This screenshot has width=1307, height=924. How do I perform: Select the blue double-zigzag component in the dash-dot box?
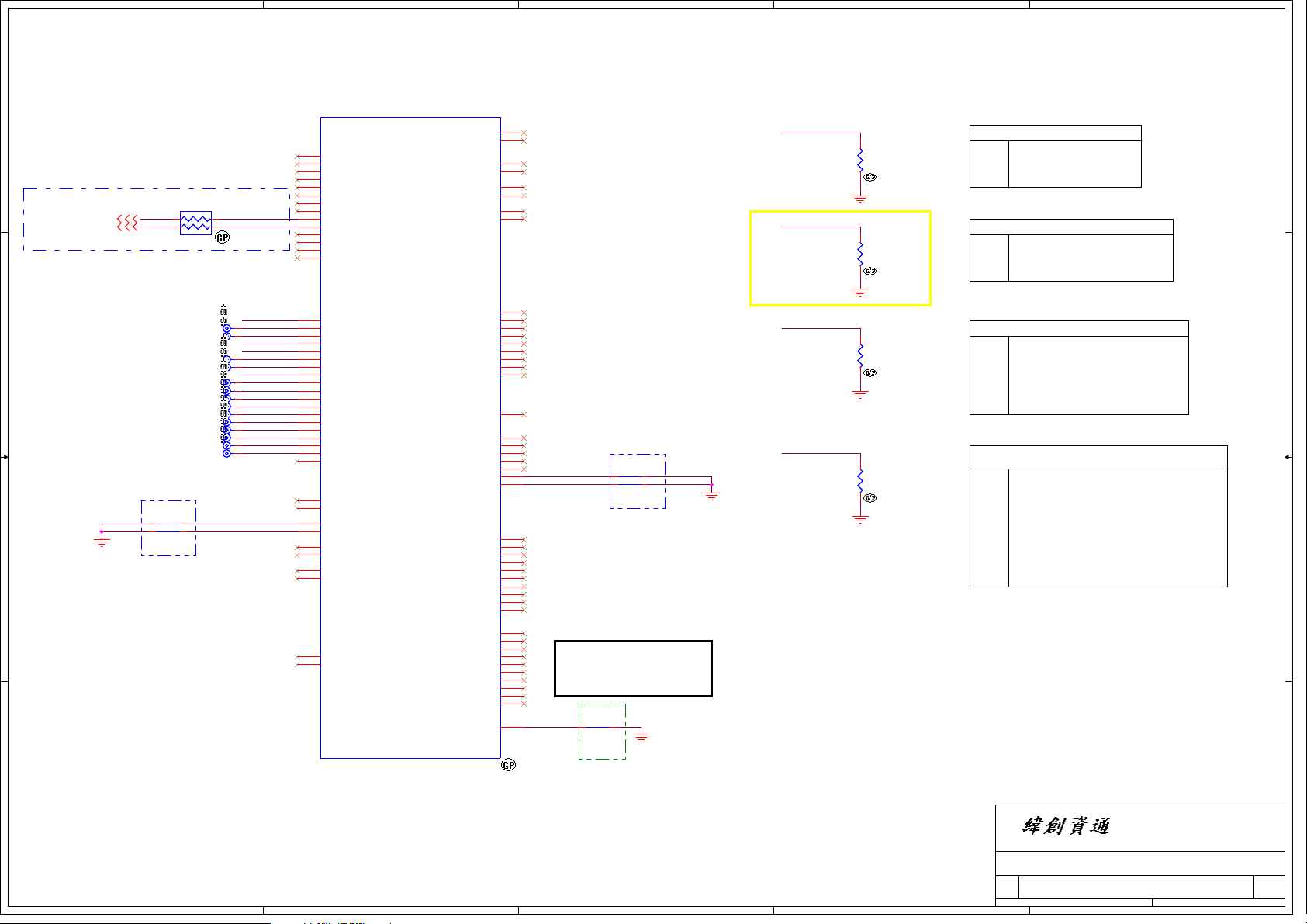pyautogui.click(x=195, y=223)
